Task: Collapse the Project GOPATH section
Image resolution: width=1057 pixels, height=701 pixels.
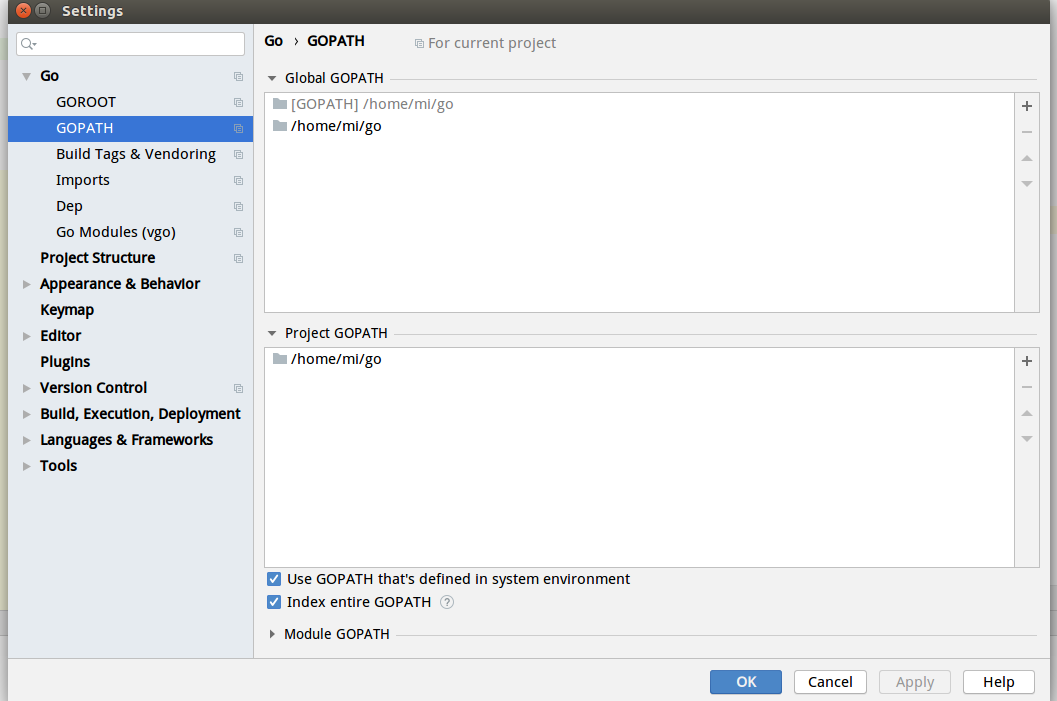Action: tap(272, 333)
